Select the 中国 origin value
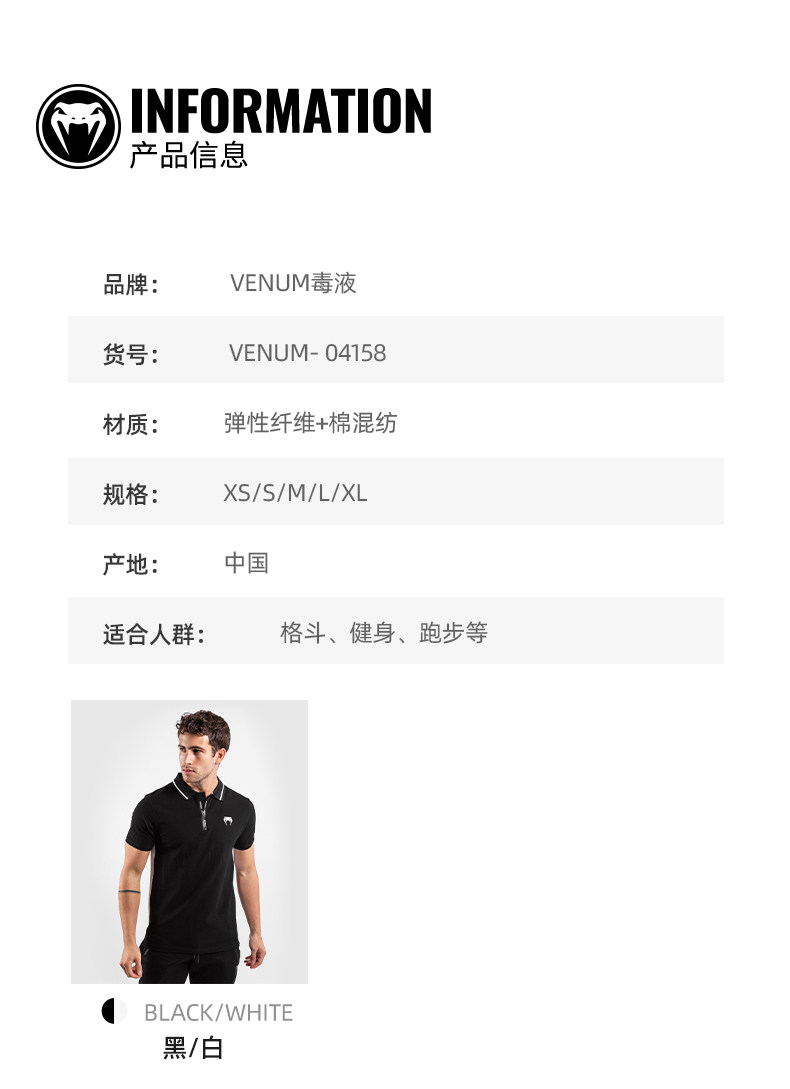 pos(247,563)
